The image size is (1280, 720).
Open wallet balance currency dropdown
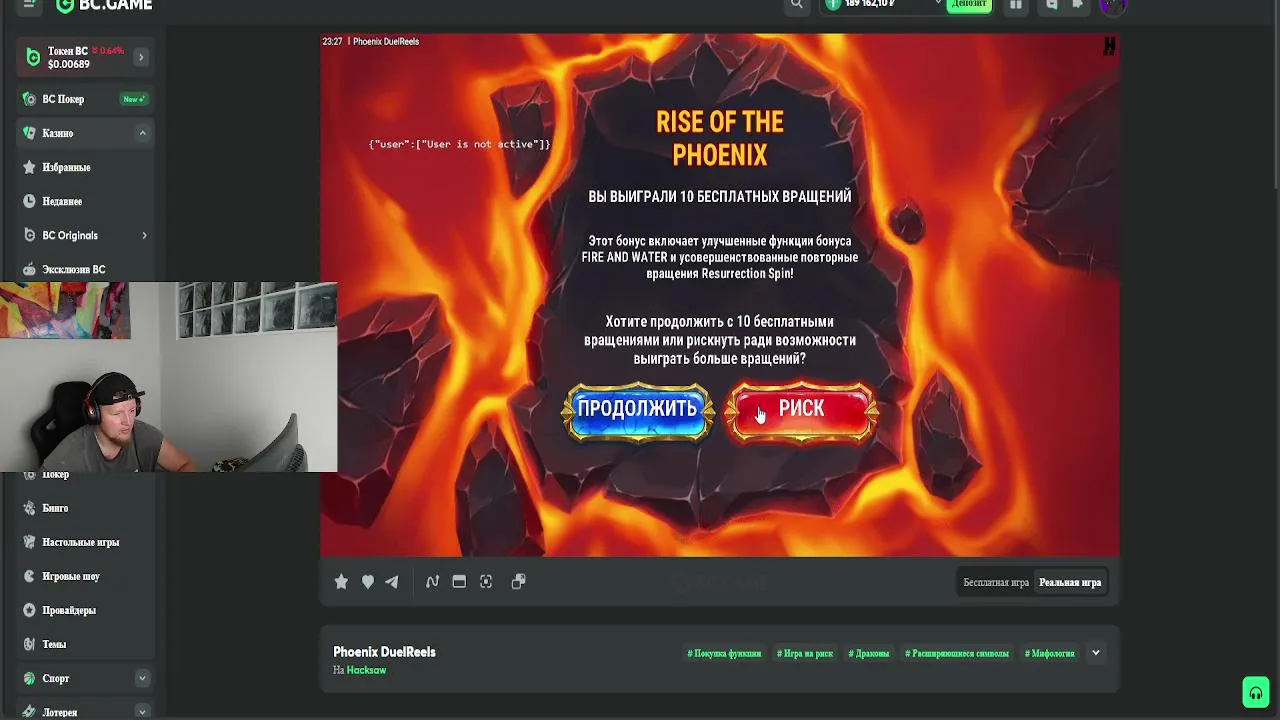pyautogui.click(x=938, y=4)
